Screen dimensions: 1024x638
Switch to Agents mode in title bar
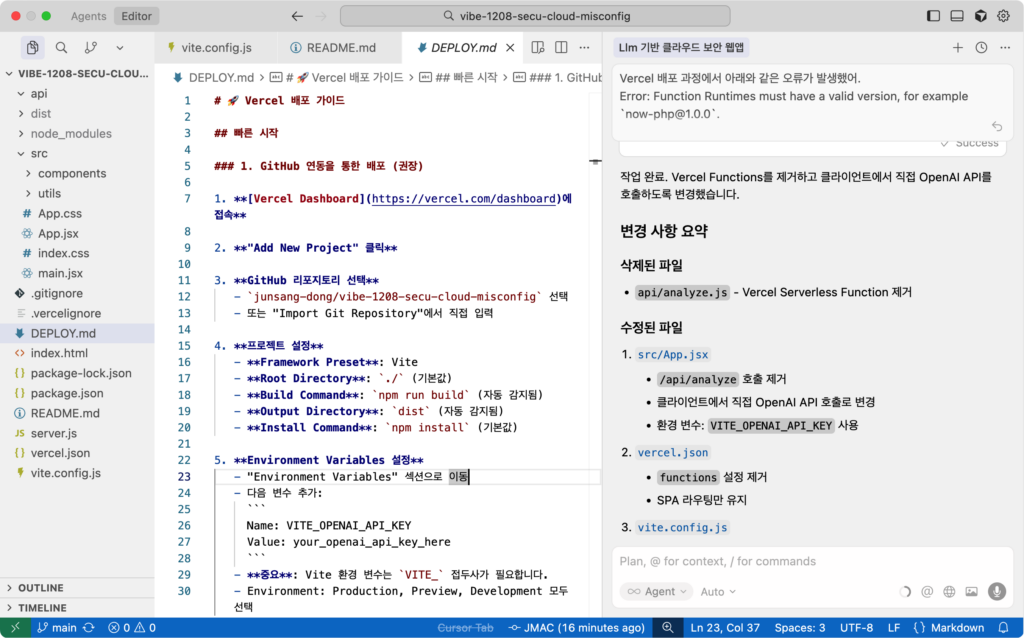coord(89,16)
